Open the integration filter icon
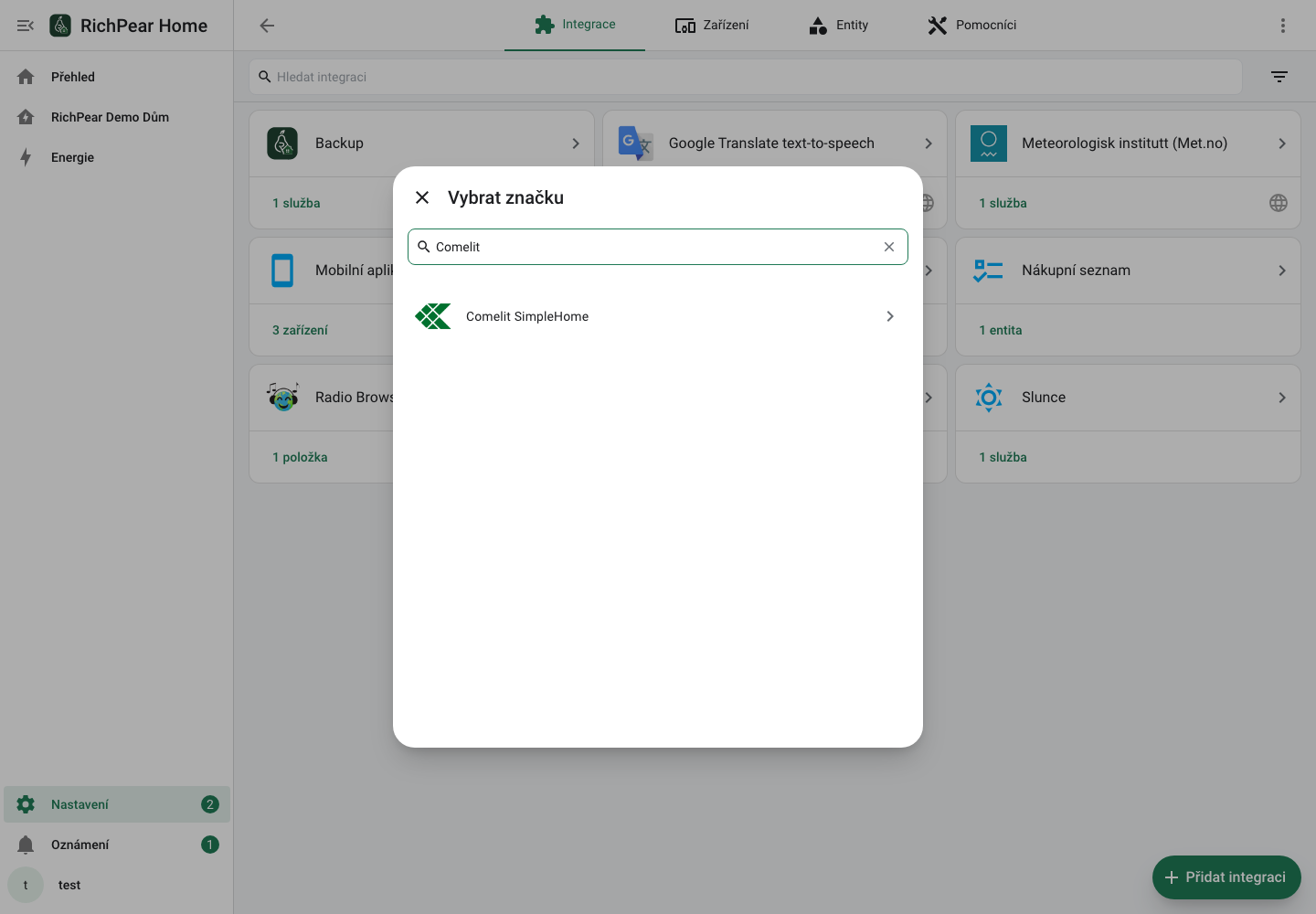 click(1279, 77)
